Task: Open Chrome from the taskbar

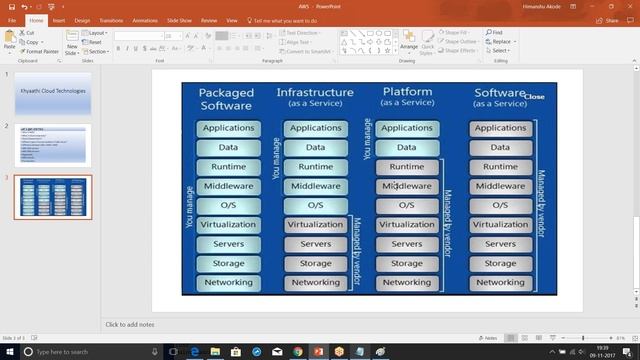Action: coord(298,352)
